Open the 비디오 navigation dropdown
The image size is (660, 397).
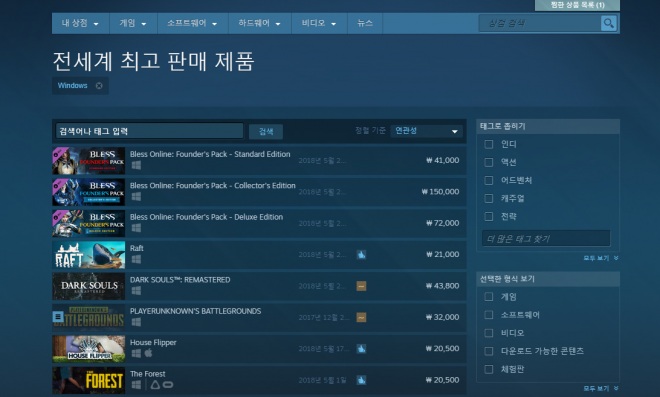pos(319,23)
